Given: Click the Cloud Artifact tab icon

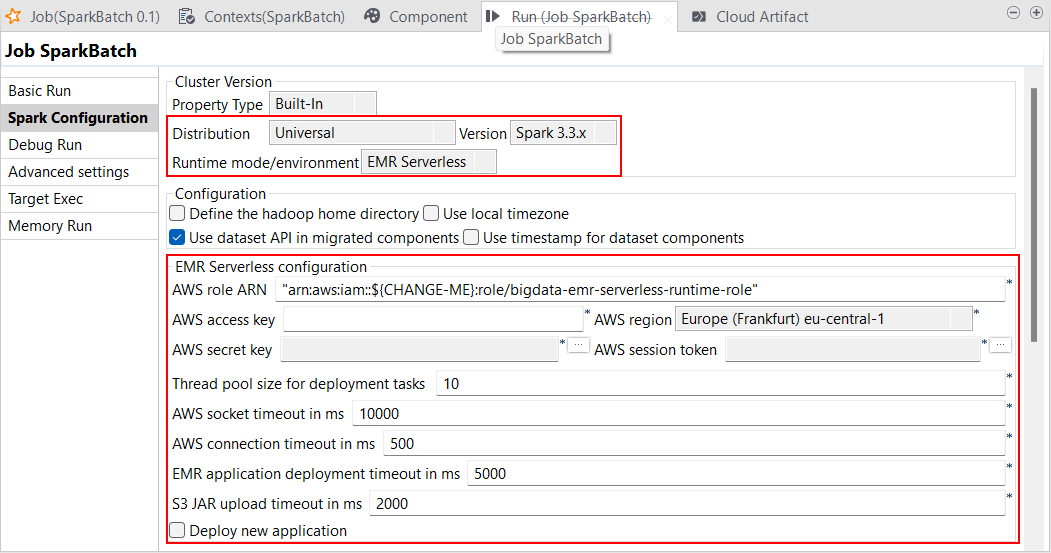Looking at the screenshot, I should pyautogui.click(x=699, y=16).
